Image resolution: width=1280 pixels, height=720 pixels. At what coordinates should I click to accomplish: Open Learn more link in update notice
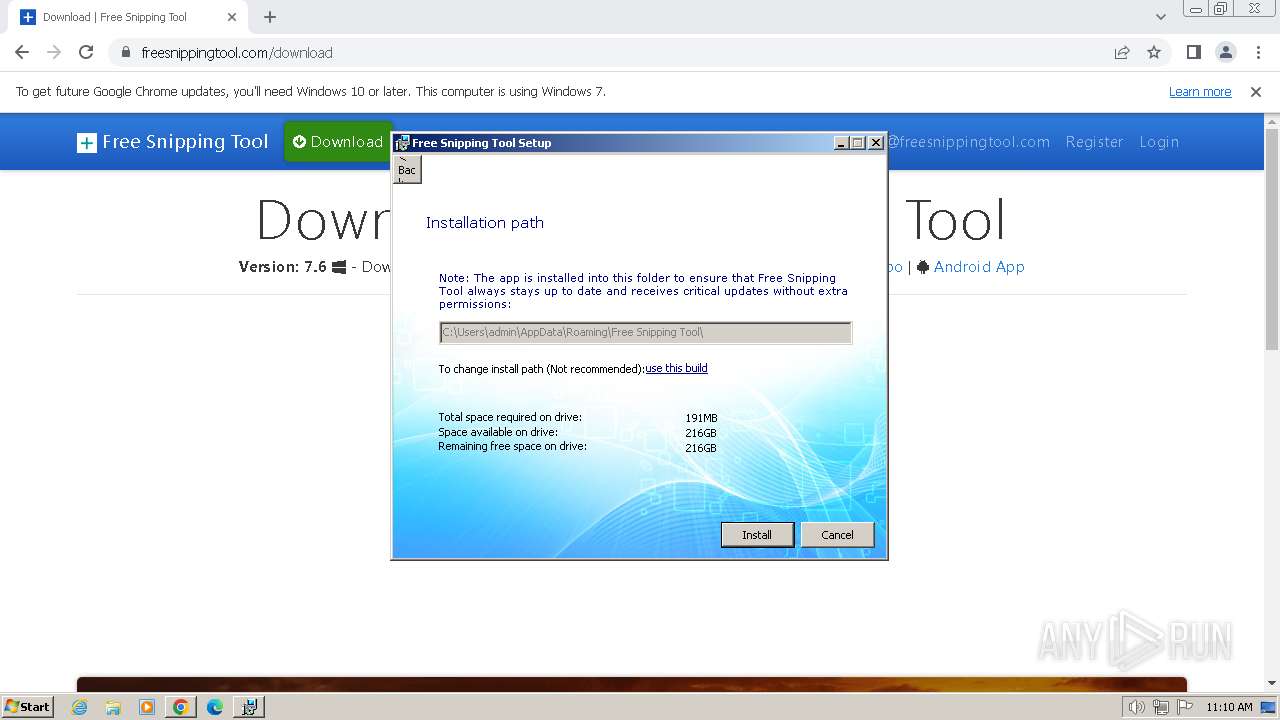tap(1200, 92)
